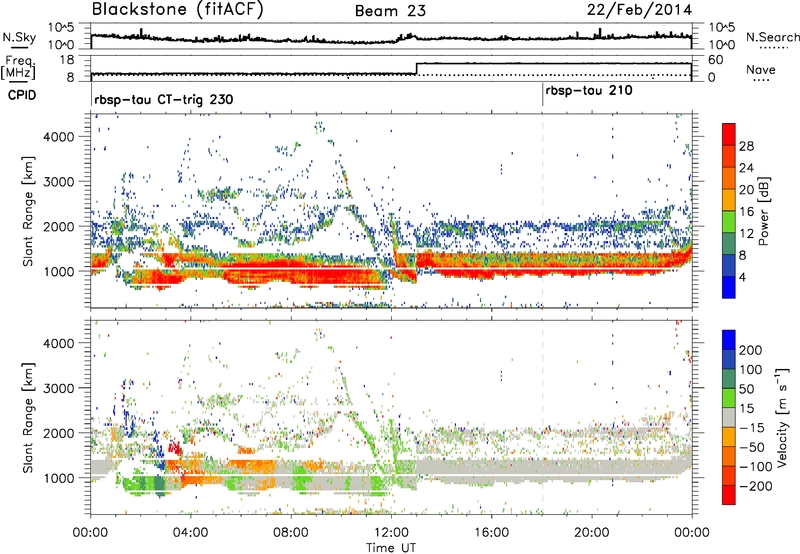Click the 28 value on Power colorbar

coord(746,146)
